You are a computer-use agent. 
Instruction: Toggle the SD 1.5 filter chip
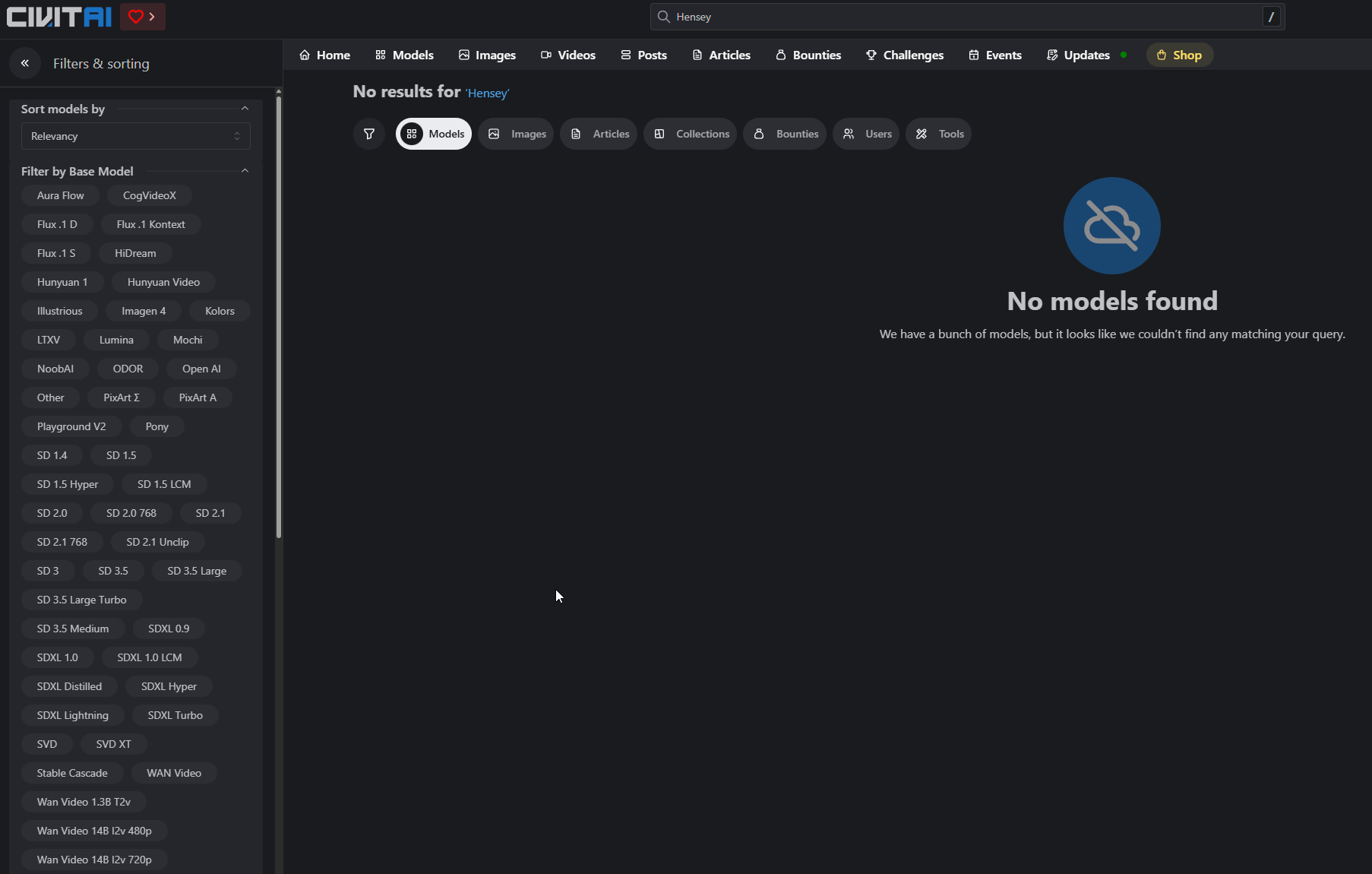click(x=122, y=455)
